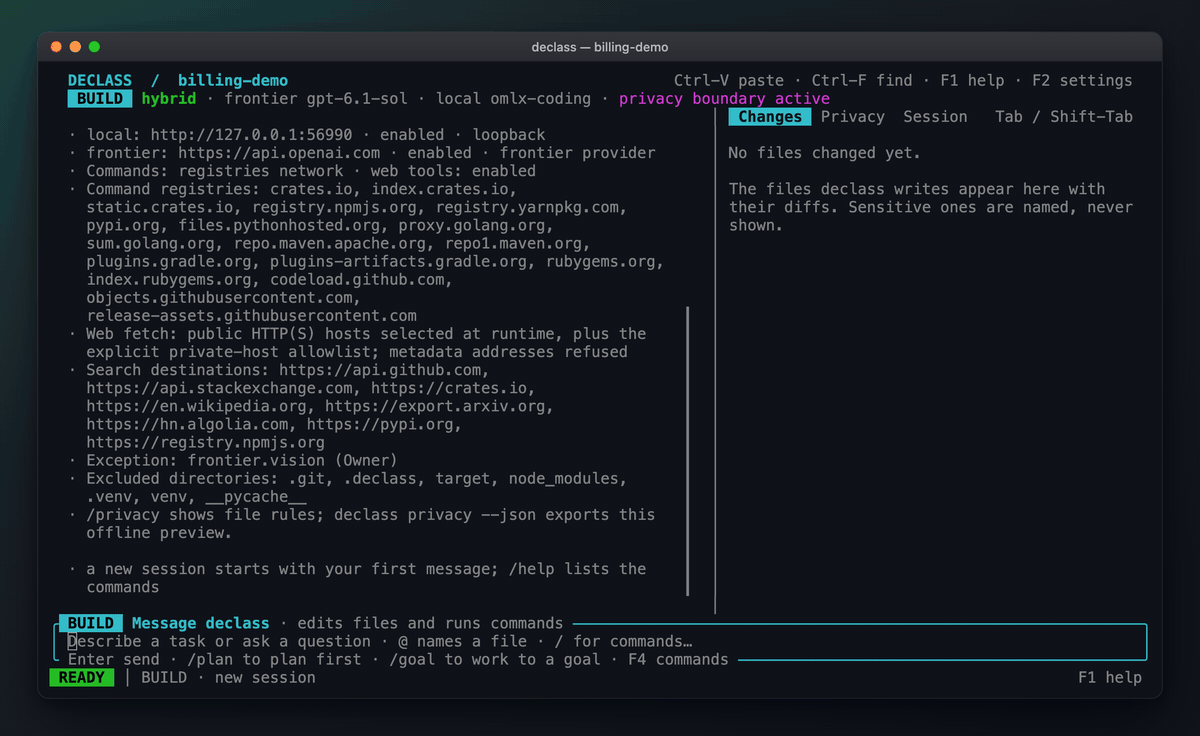Open the Session tab
This screenshot has height=736, width=1200.
pyautogui.click(x=935, y=117)
